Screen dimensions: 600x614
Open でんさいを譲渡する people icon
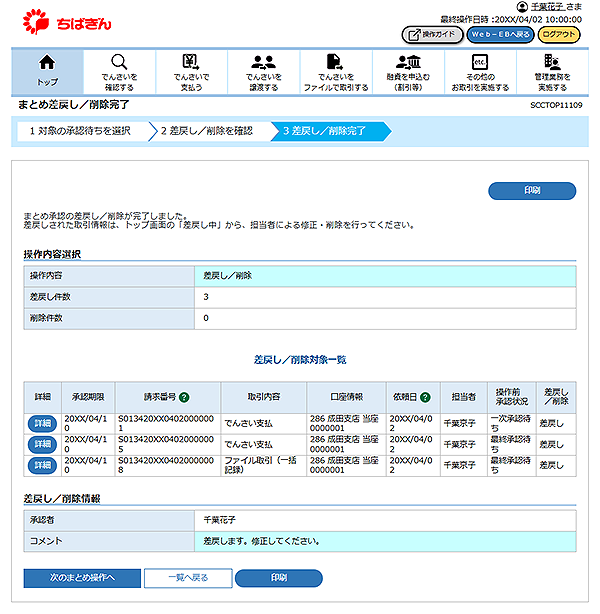click(263, 62)
